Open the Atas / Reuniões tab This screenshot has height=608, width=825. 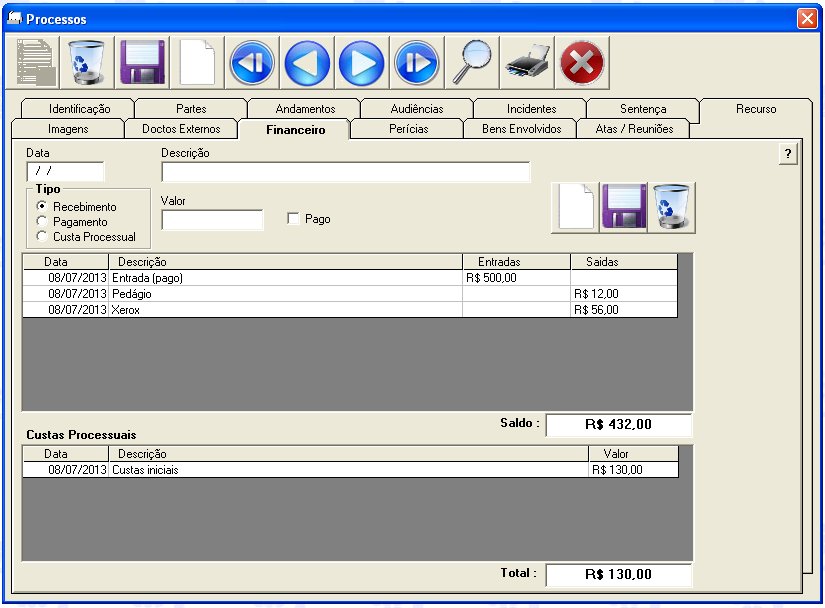pyautogui.click(x=635, y=129)
